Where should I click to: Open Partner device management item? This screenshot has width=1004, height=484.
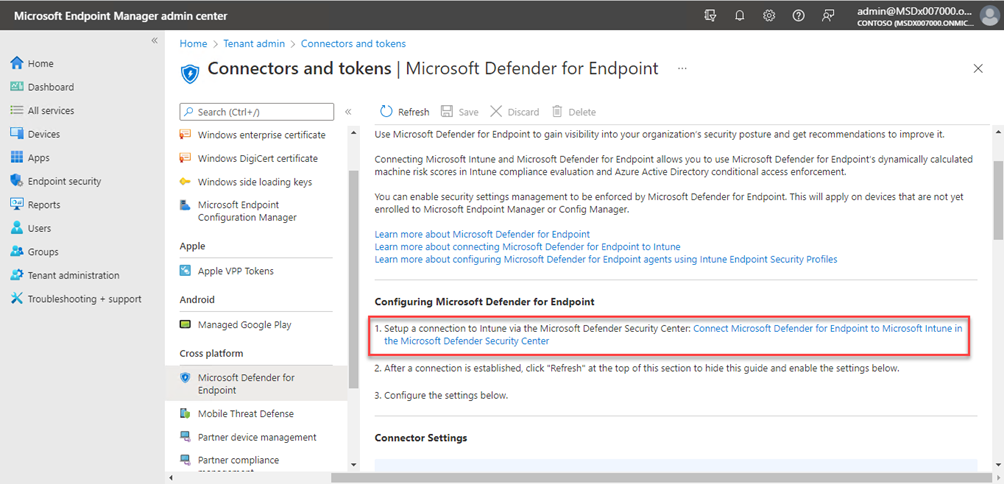coord(256,437)
